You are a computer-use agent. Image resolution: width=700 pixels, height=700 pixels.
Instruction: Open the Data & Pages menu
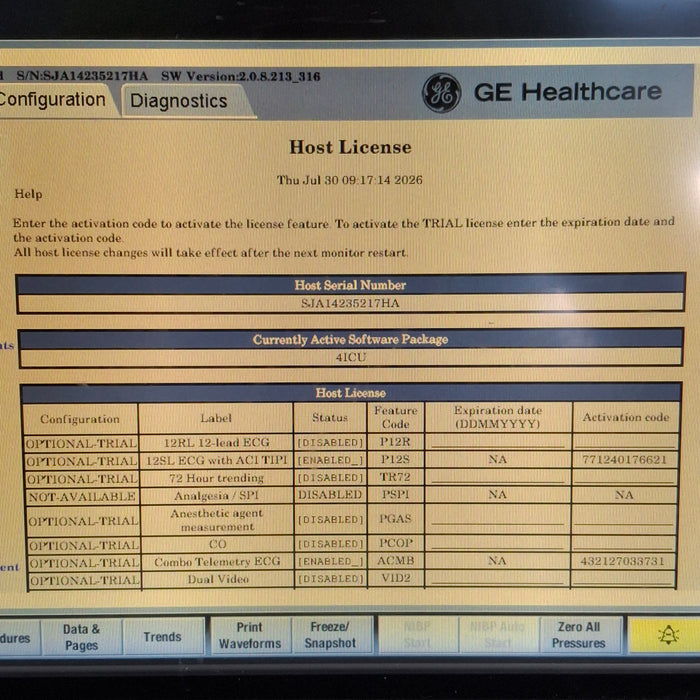tap(81, 637)
